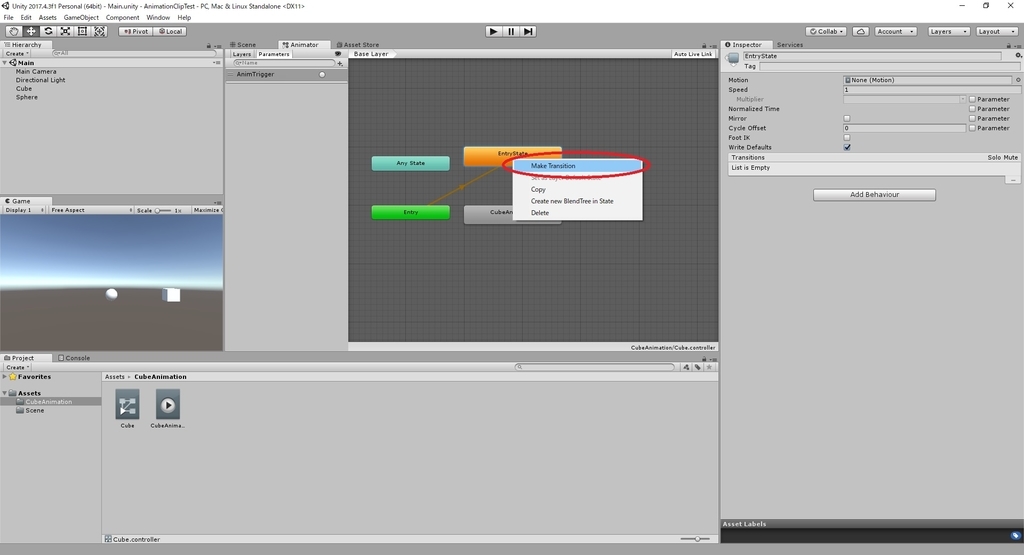Open the Layout dropdown
The width and height of the screenshot is (1024, 555).
pyautogui.click(x=996, y=31)
